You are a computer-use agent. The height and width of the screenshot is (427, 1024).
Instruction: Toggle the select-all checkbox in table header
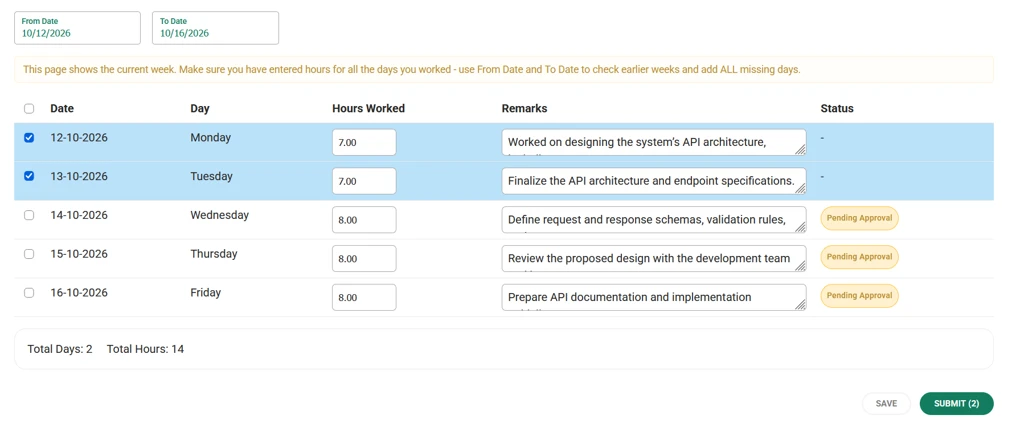pos(29,108)
